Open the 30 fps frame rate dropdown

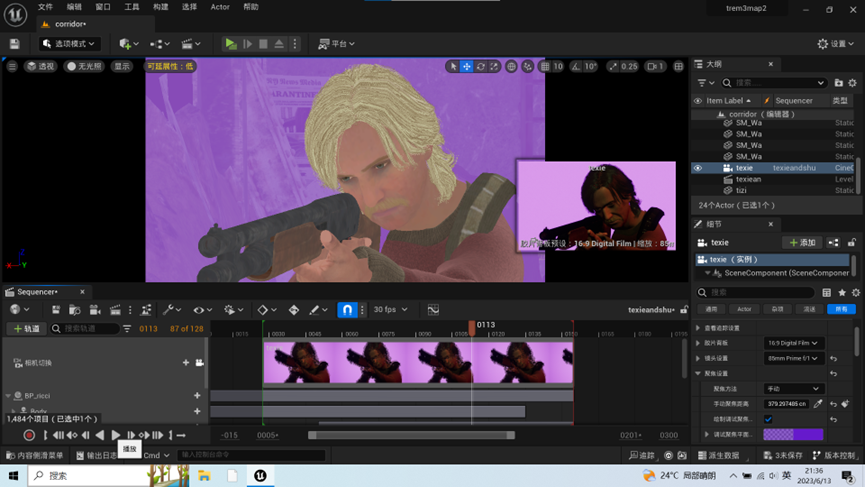390,310
